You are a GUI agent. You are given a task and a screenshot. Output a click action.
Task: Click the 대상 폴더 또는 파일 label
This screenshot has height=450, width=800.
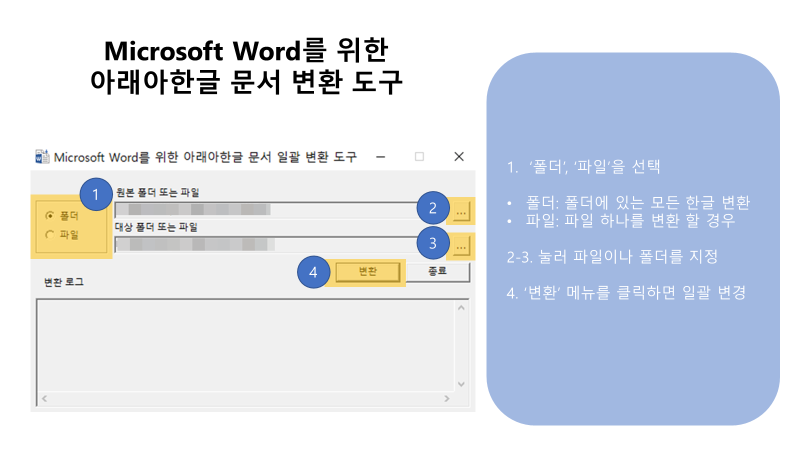[x=156, y=227]
